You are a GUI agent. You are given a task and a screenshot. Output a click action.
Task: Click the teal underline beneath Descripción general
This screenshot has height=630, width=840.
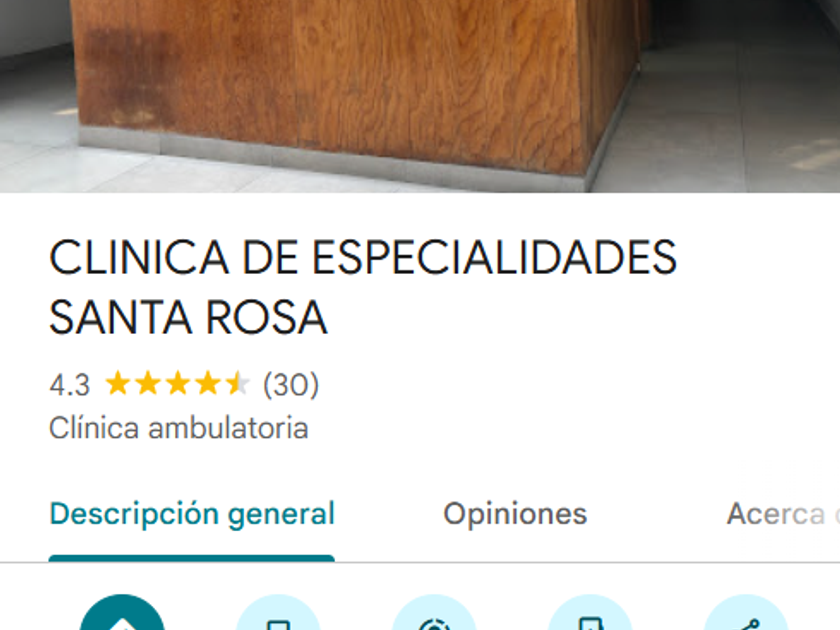192,558
